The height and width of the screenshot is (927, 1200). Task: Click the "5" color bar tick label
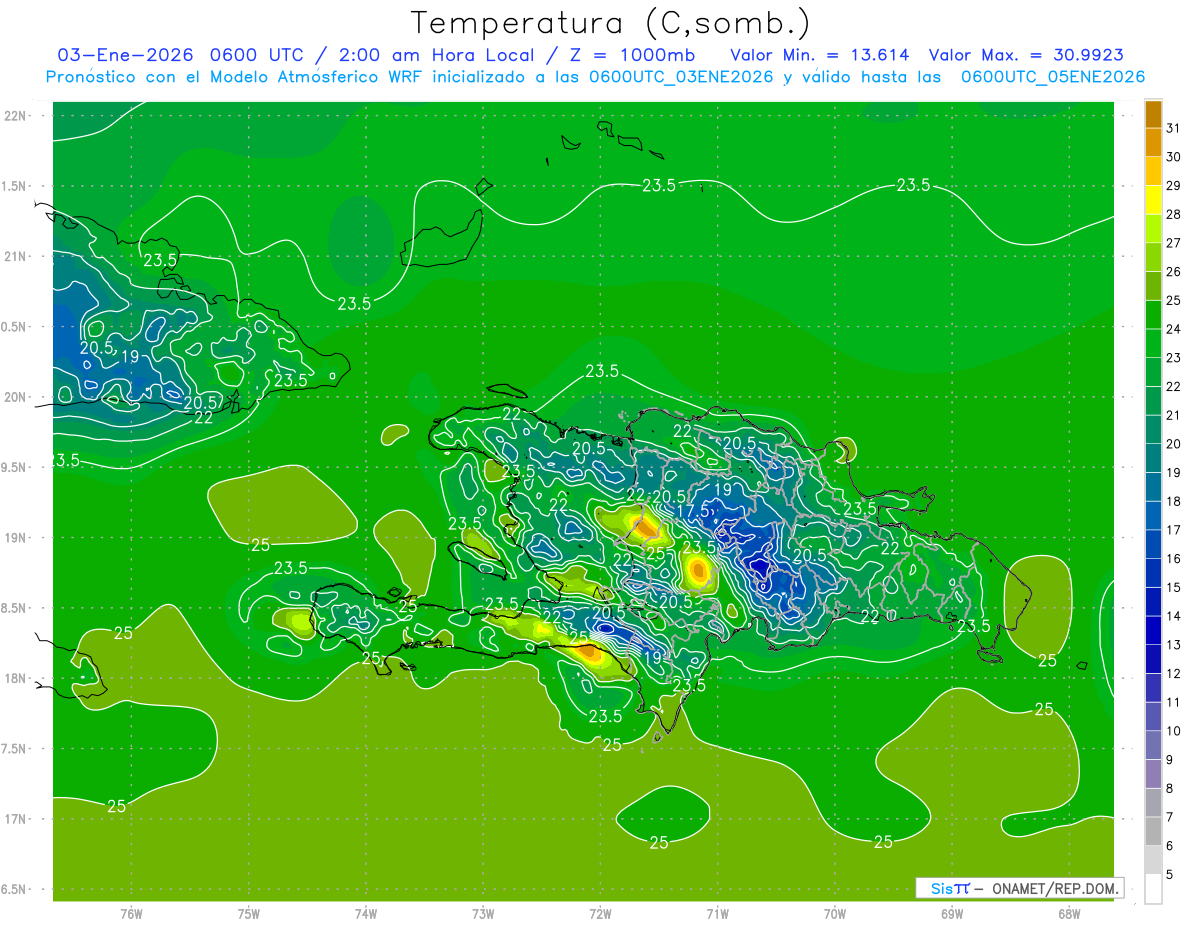point(1170,875)
